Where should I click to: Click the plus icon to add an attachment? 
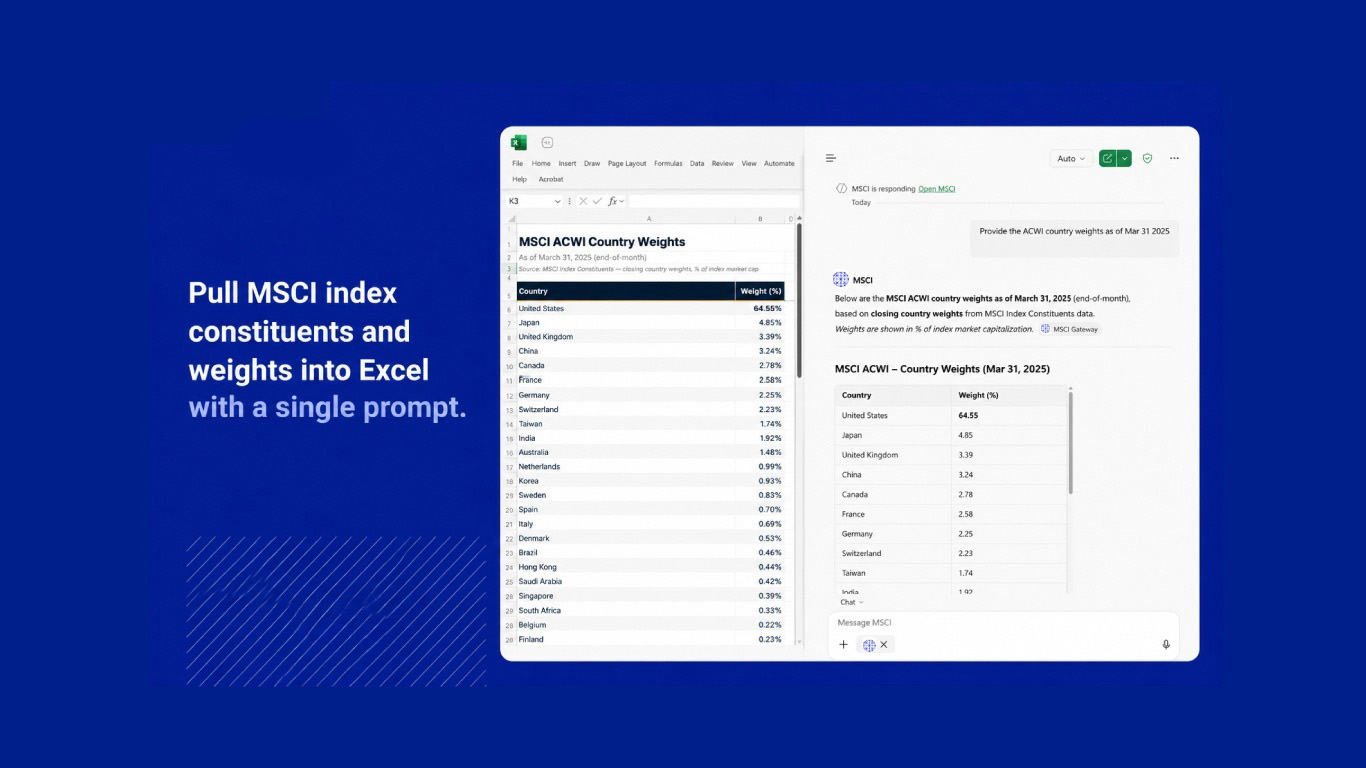coord(843,645)
